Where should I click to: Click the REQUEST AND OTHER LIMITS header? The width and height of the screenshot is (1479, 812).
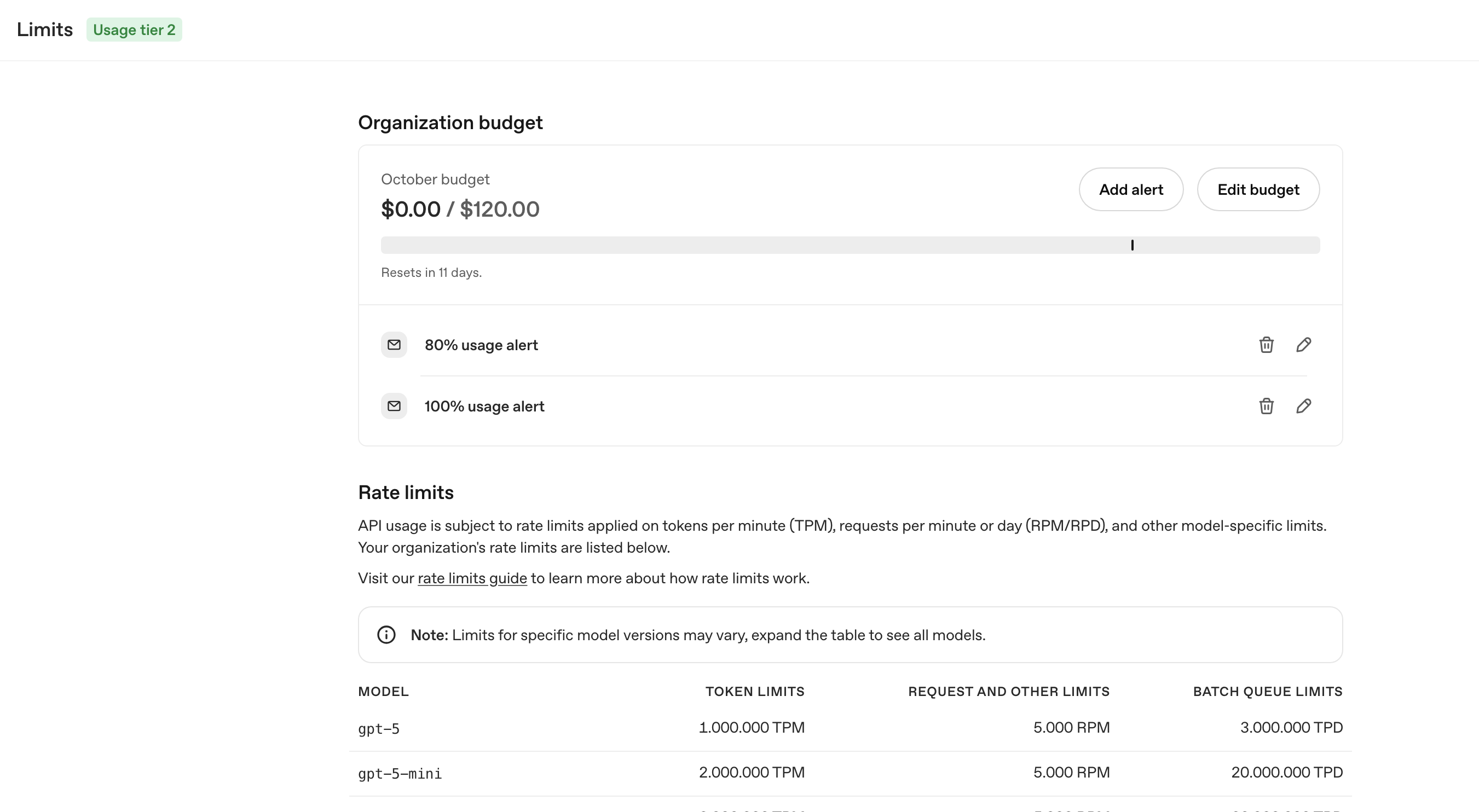(x=1008, y=692)
